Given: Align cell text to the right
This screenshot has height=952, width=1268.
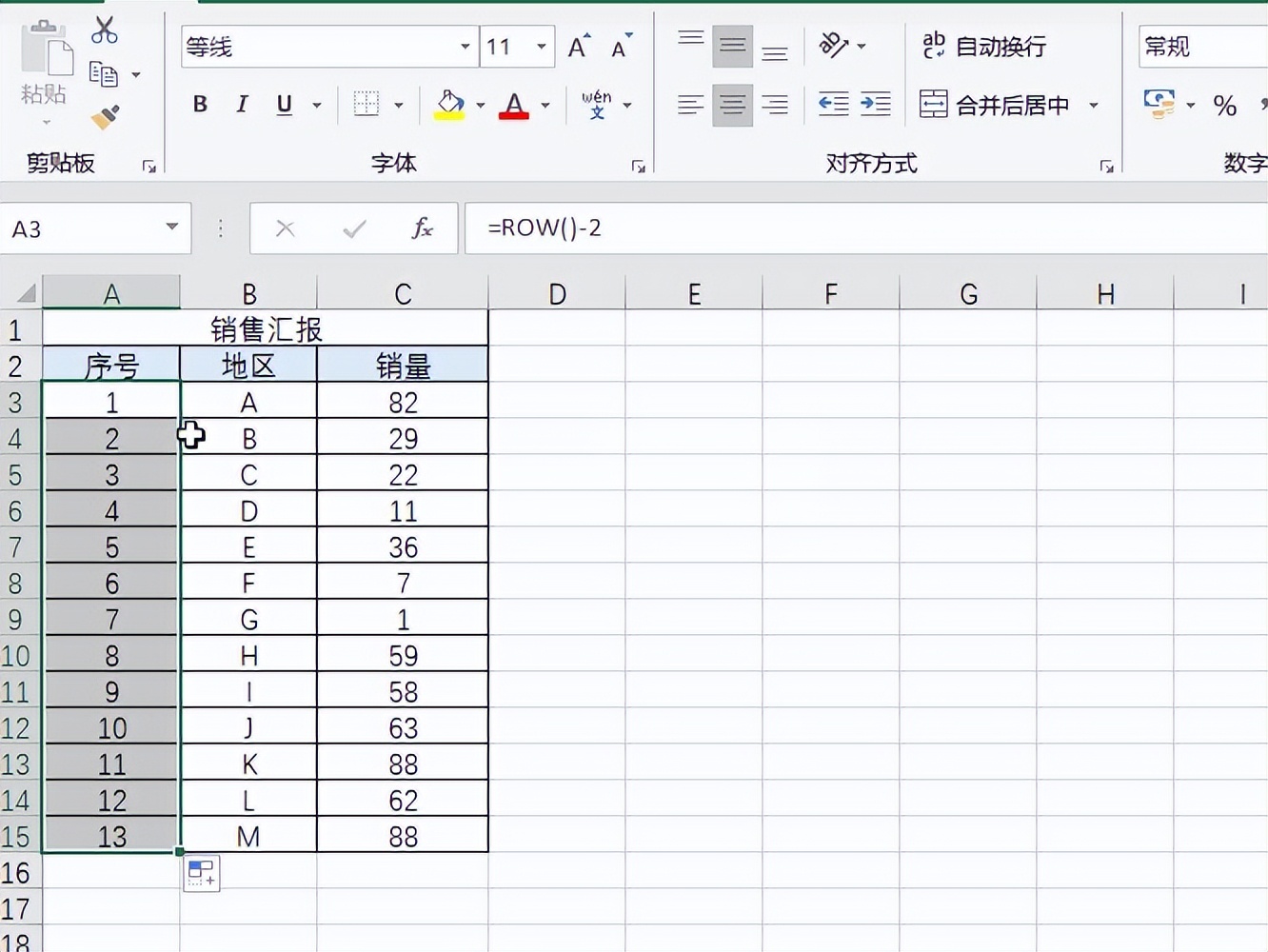Looking at the screenshot, I should coord(775,104).
